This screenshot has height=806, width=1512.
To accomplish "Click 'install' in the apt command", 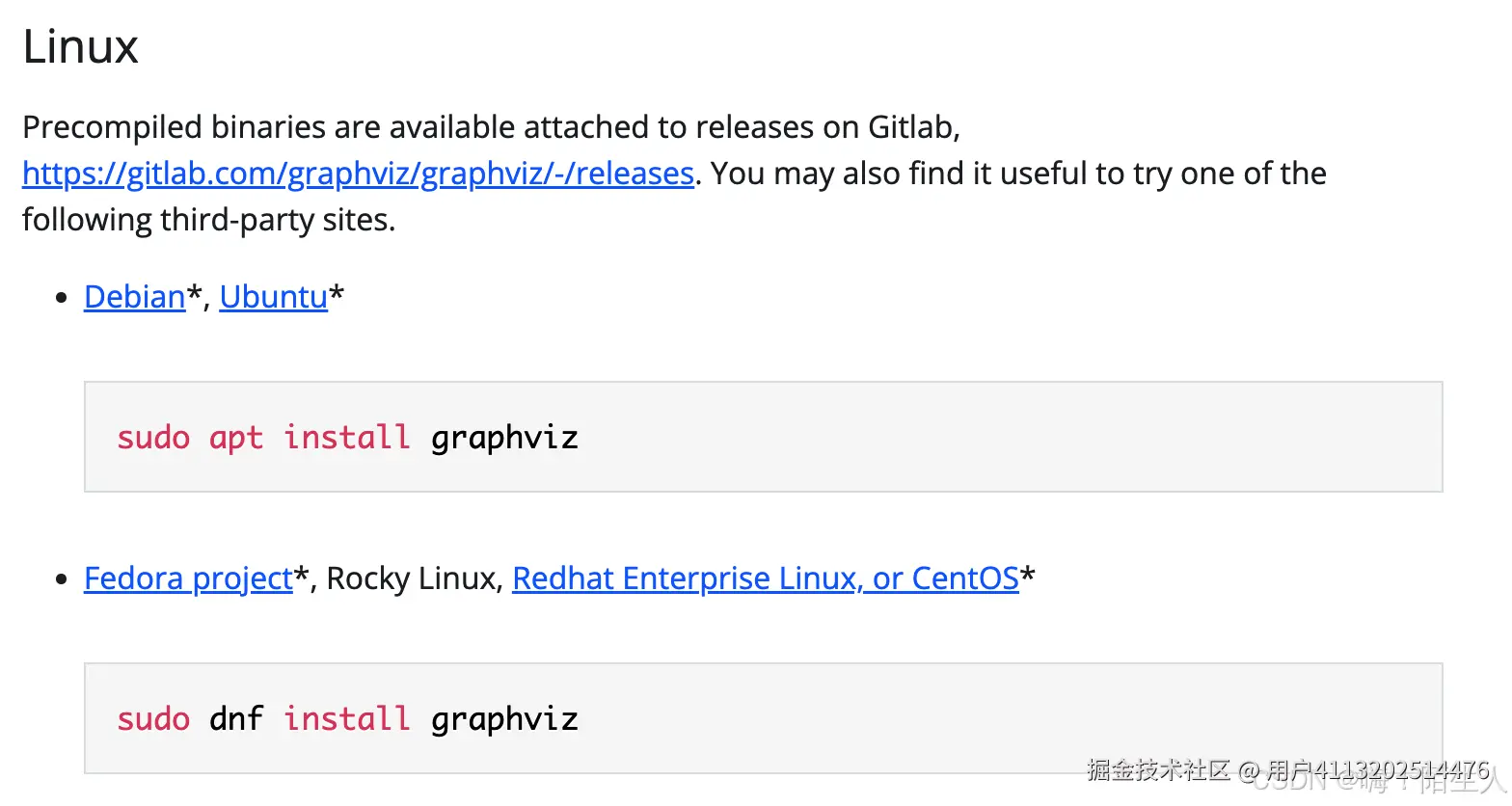I will click(346, 438).
